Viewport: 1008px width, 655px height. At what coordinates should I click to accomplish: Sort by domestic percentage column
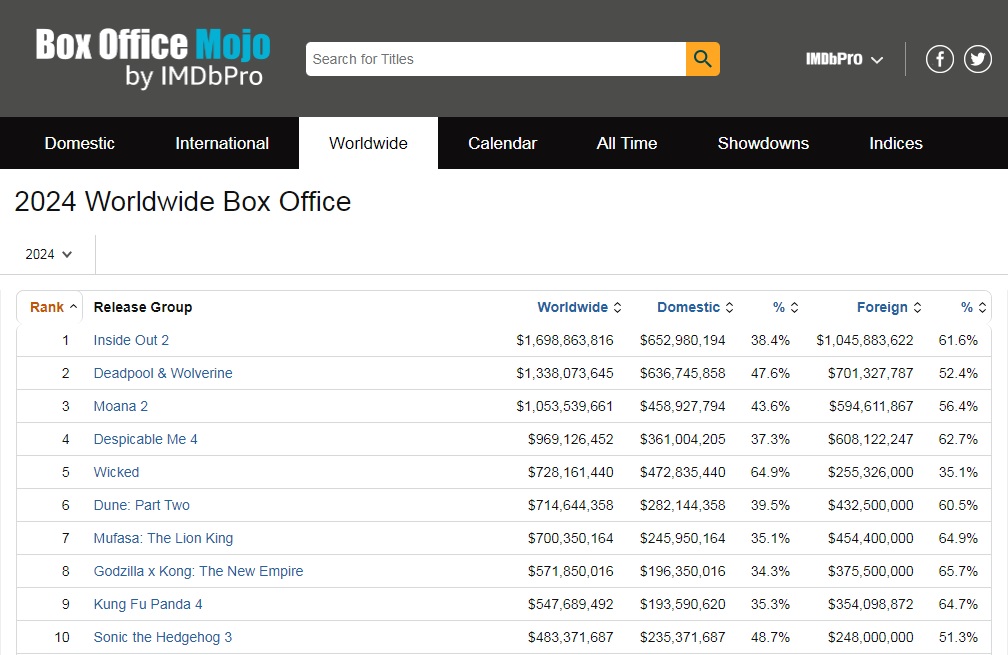pos(786,307)
